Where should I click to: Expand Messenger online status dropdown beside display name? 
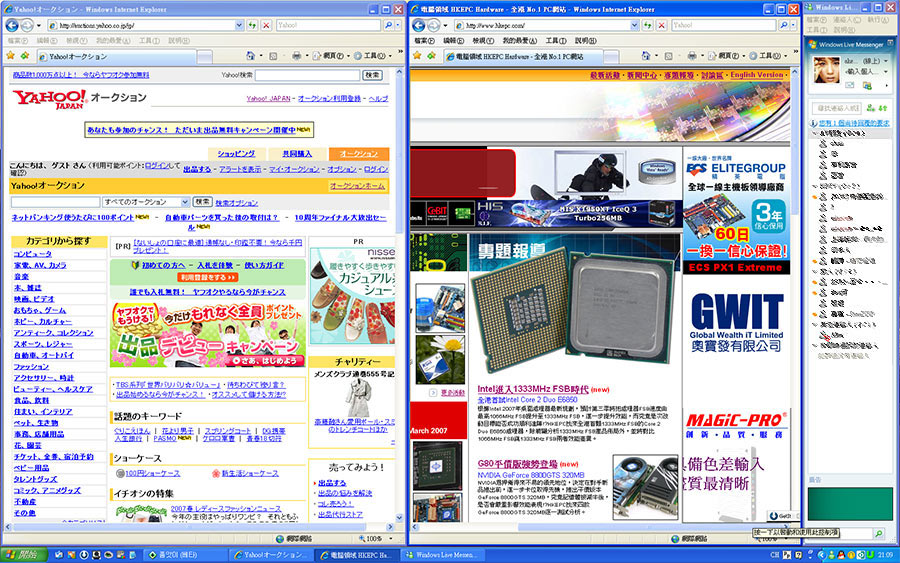tap(888, 61)
